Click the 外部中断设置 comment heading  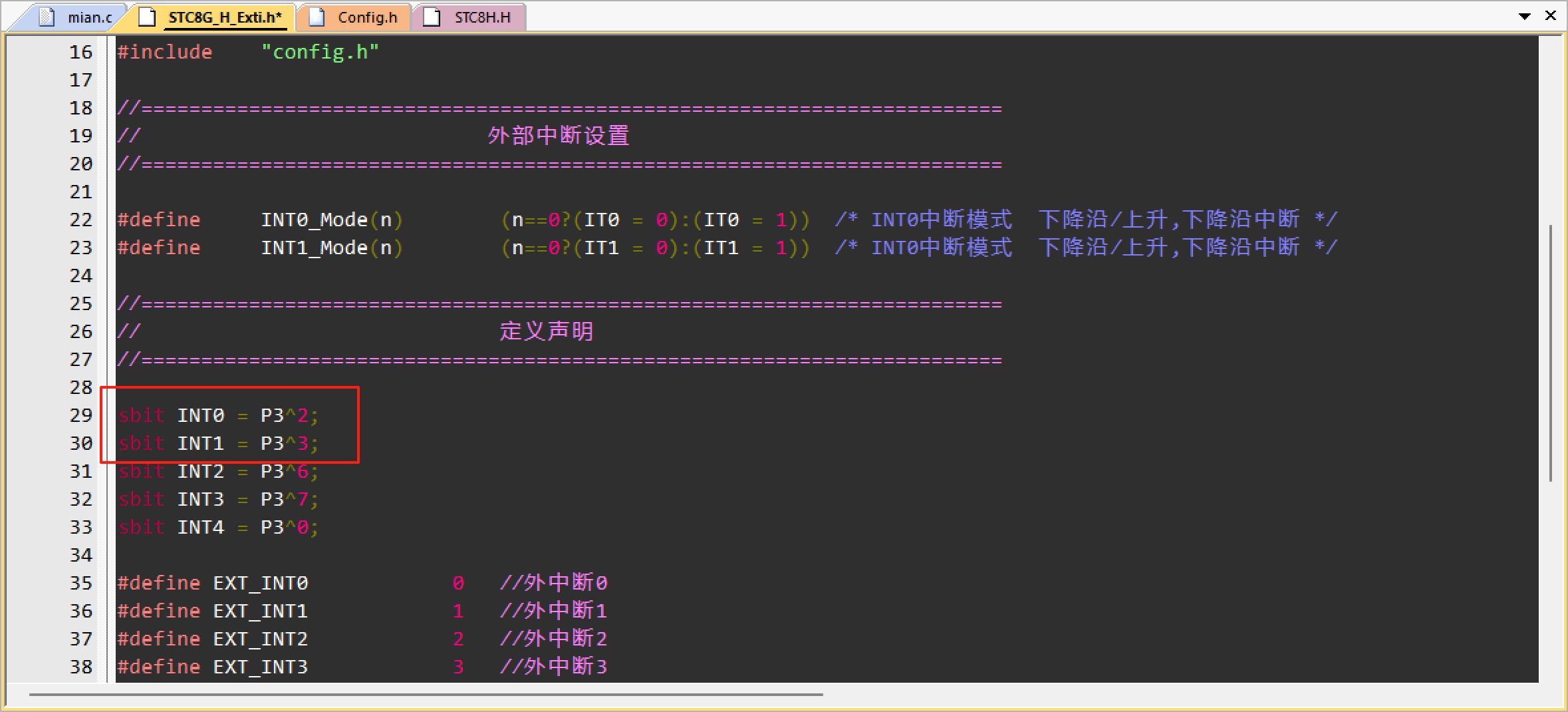click(559, 136)
